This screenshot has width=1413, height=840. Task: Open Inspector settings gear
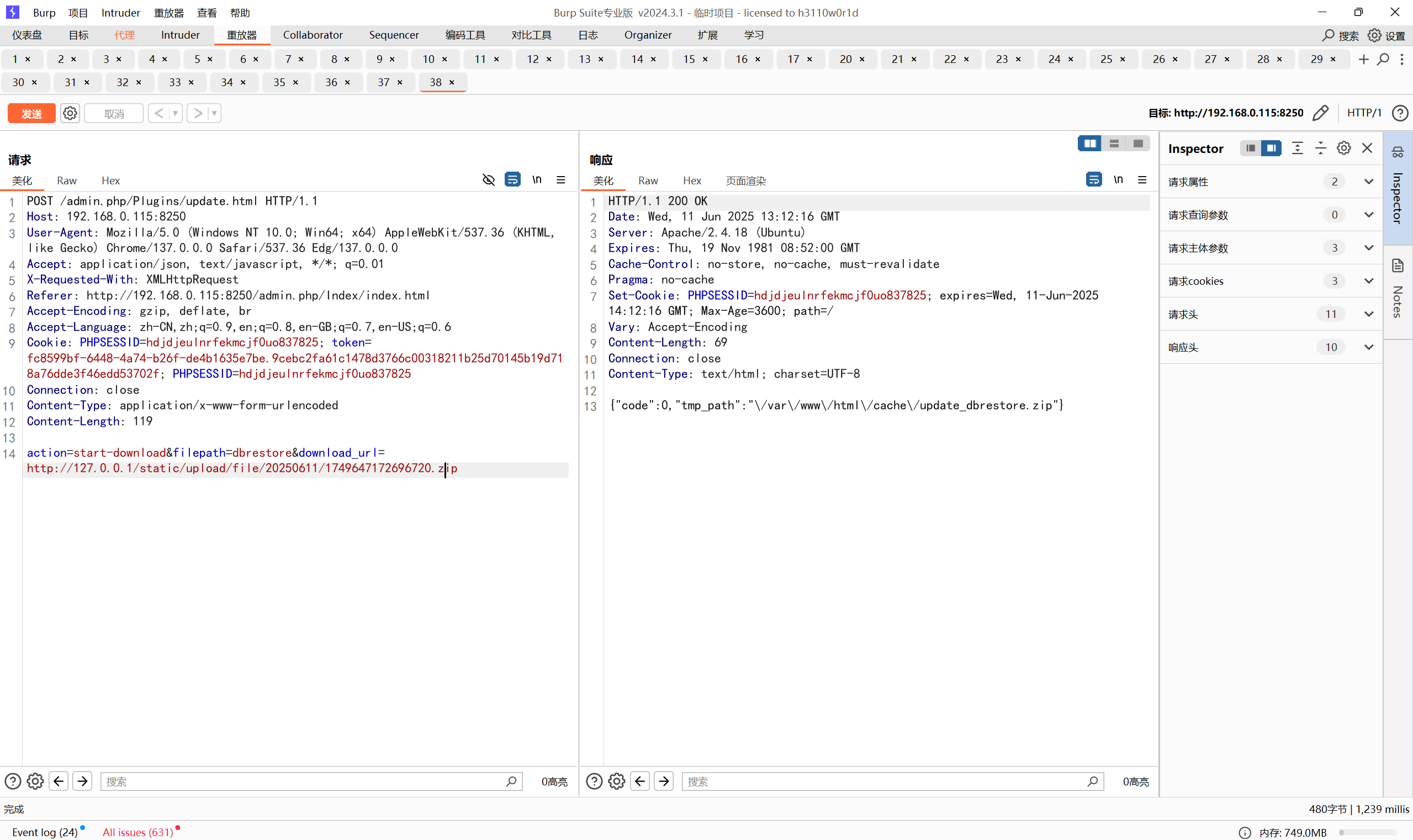(1343, 148)
